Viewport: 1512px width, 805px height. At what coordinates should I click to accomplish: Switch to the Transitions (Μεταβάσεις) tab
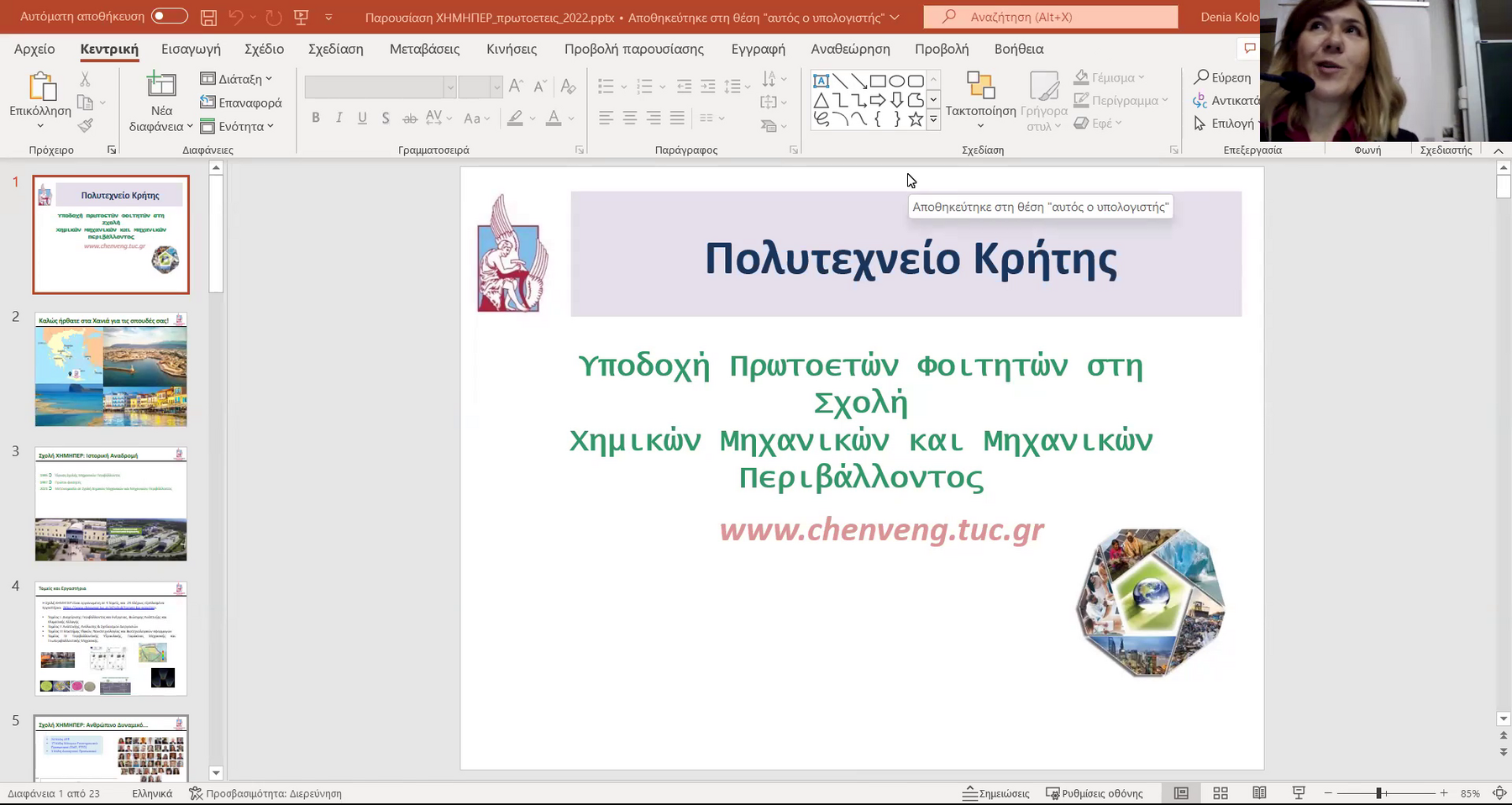tap(424, 49)
